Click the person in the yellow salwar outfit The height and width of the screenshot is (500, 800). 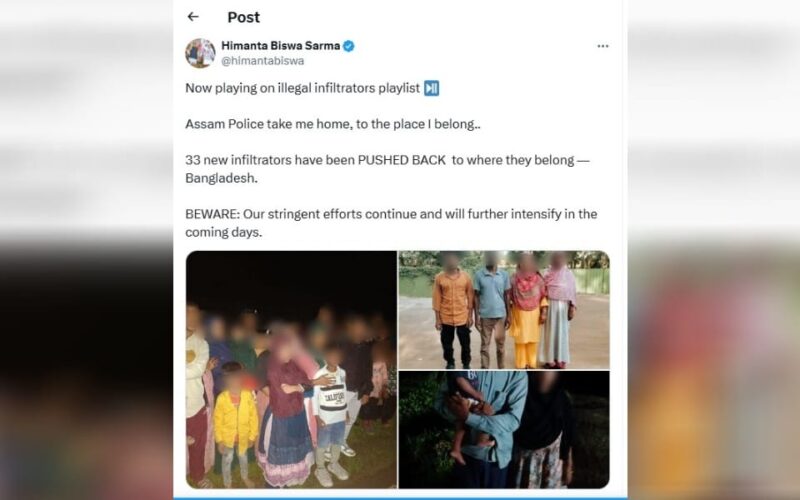tap(526, 315)
